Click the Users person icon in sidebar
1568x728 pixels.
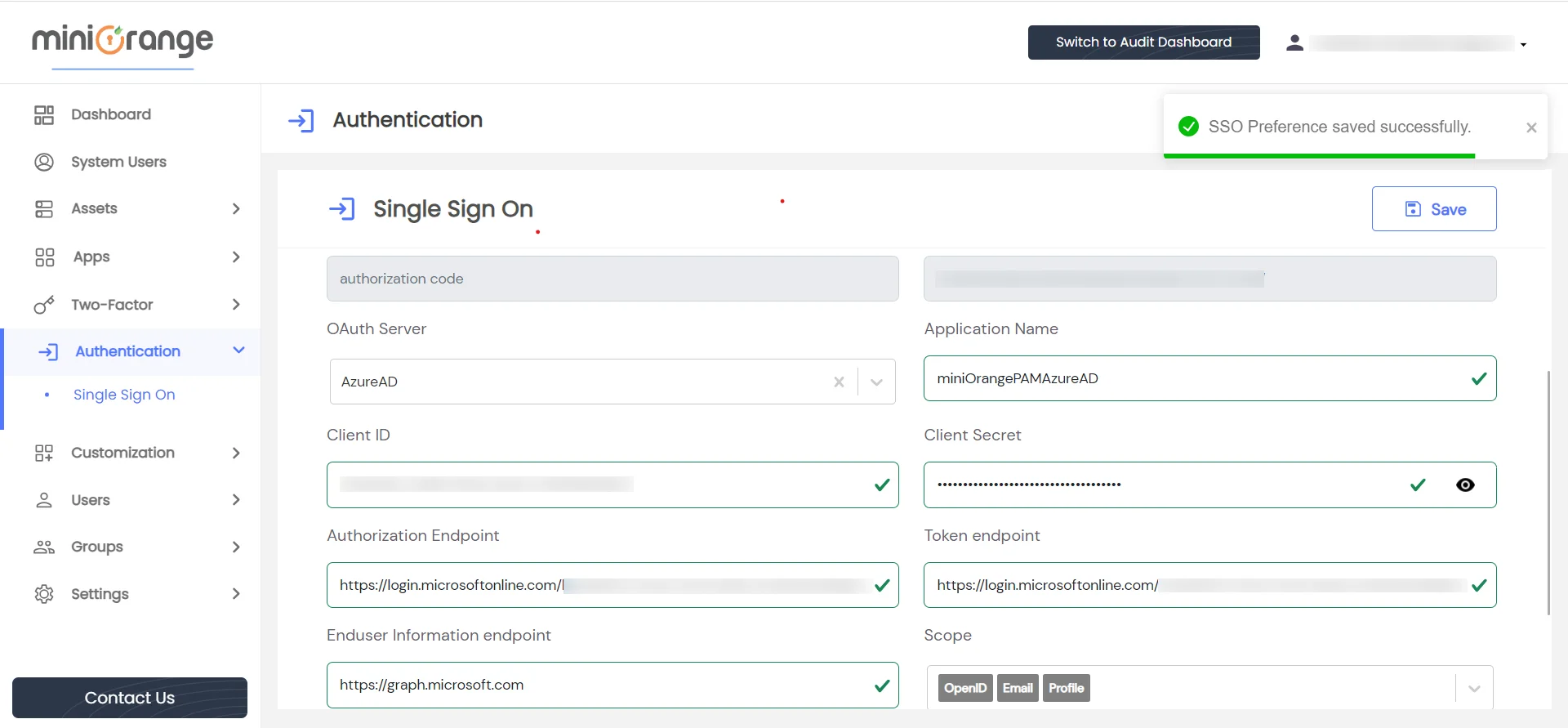pos(44,500)
